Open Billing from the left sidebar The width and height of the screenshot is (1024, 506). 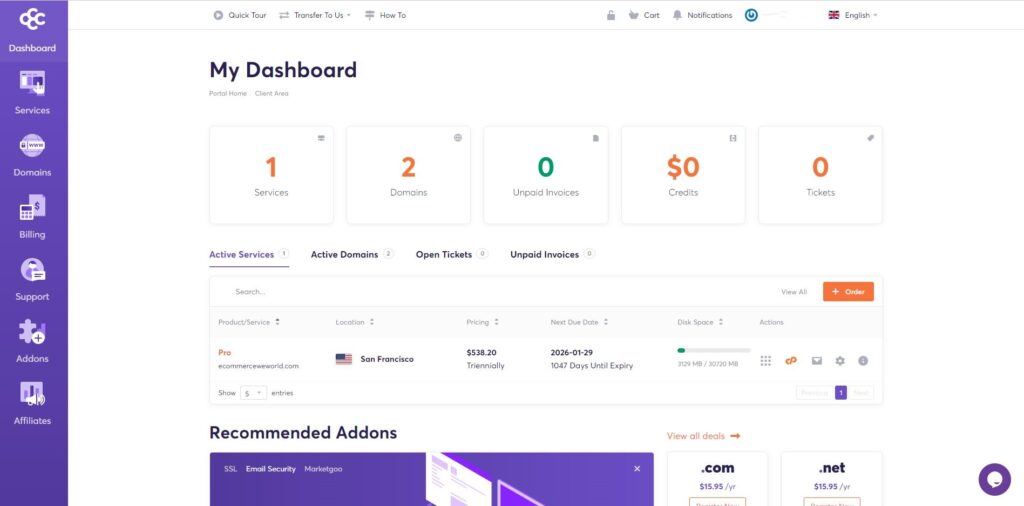click(x=32, y=217)
